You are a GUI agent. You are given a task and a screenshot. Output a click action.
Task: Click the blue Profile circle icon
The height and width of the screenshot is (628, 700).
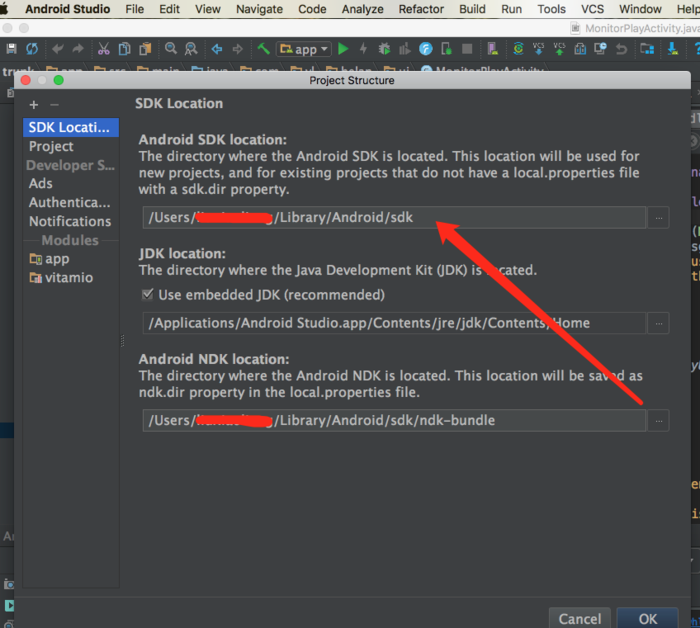coord(426,48)
